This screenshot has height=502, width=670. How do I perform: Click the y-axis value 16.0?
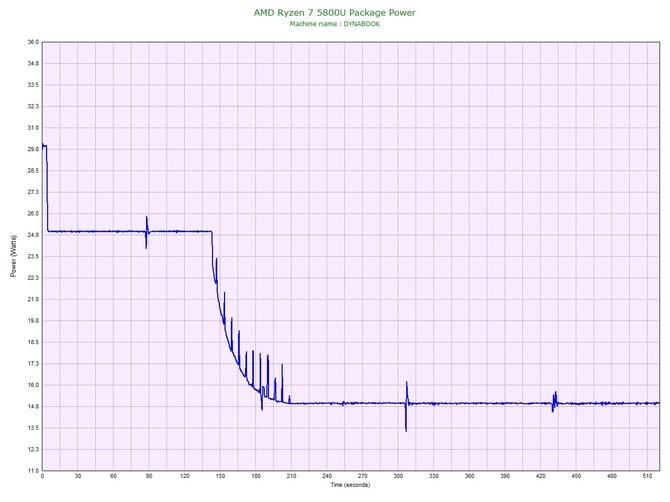tap(33, 385)
